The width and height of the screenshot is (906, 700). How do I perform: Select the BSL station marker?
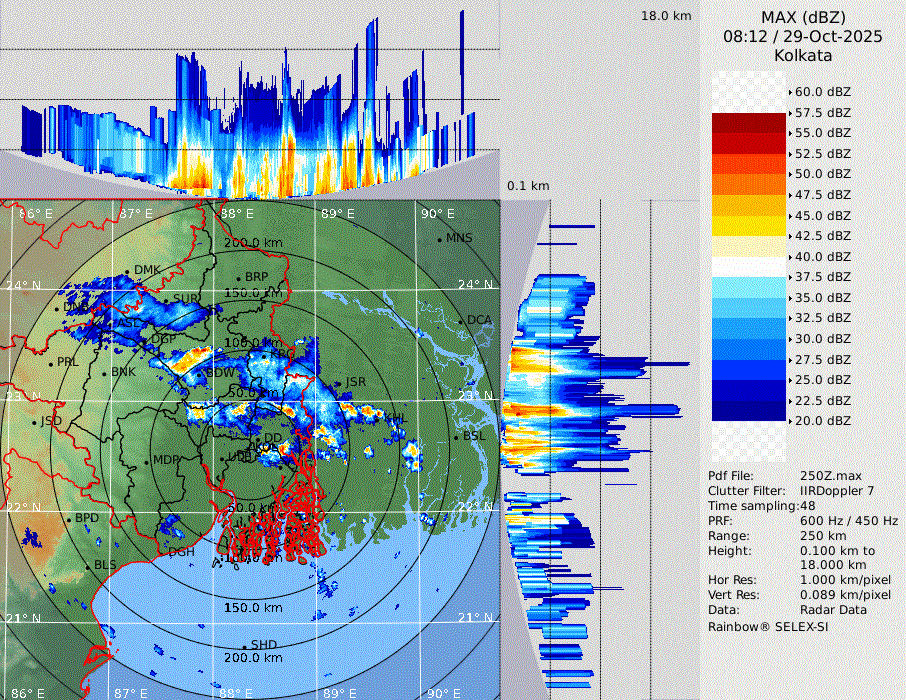click(456, 437)
